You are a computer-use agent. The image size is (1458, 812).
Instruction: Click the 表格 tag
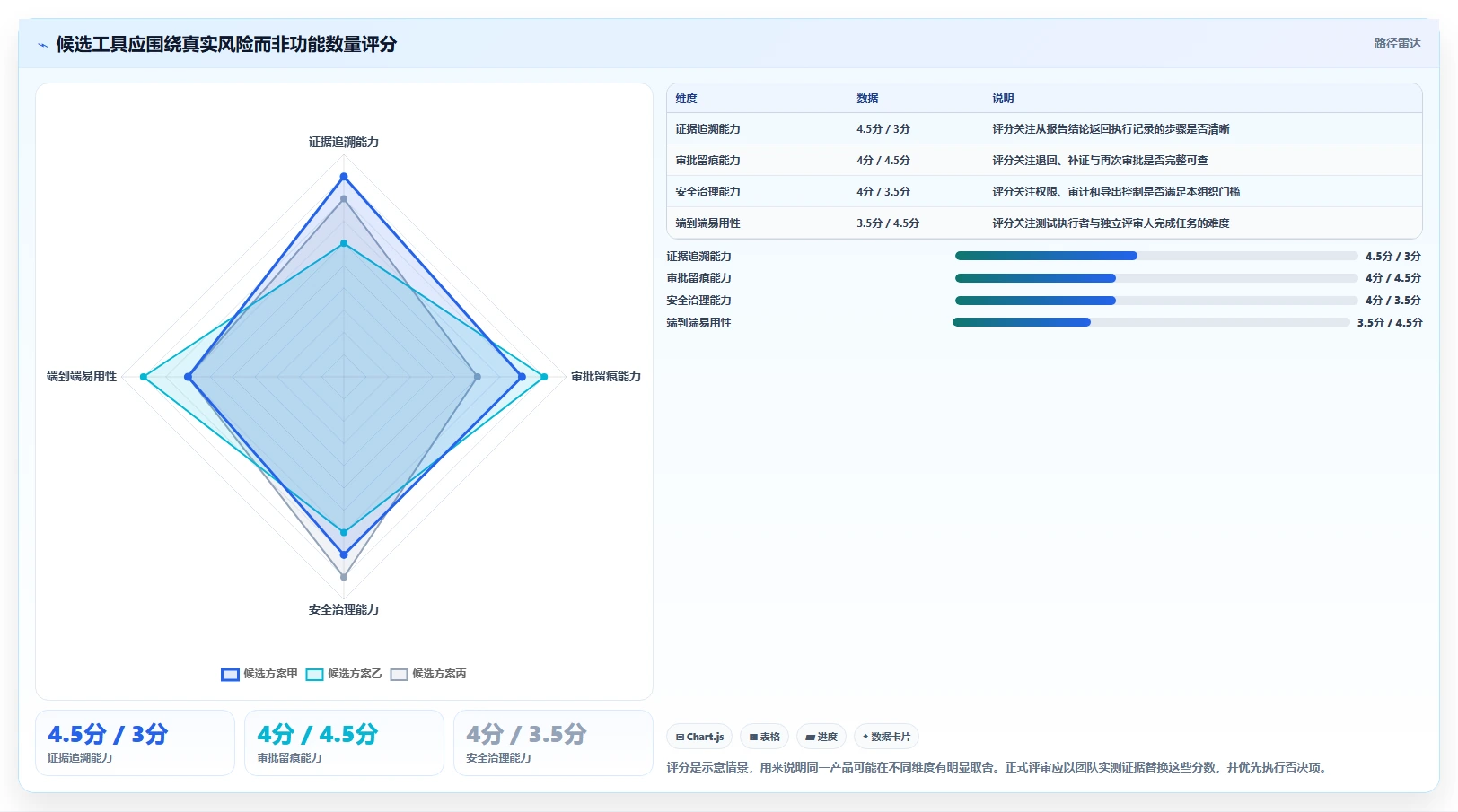pyautogui.click(x=764, y=737)
